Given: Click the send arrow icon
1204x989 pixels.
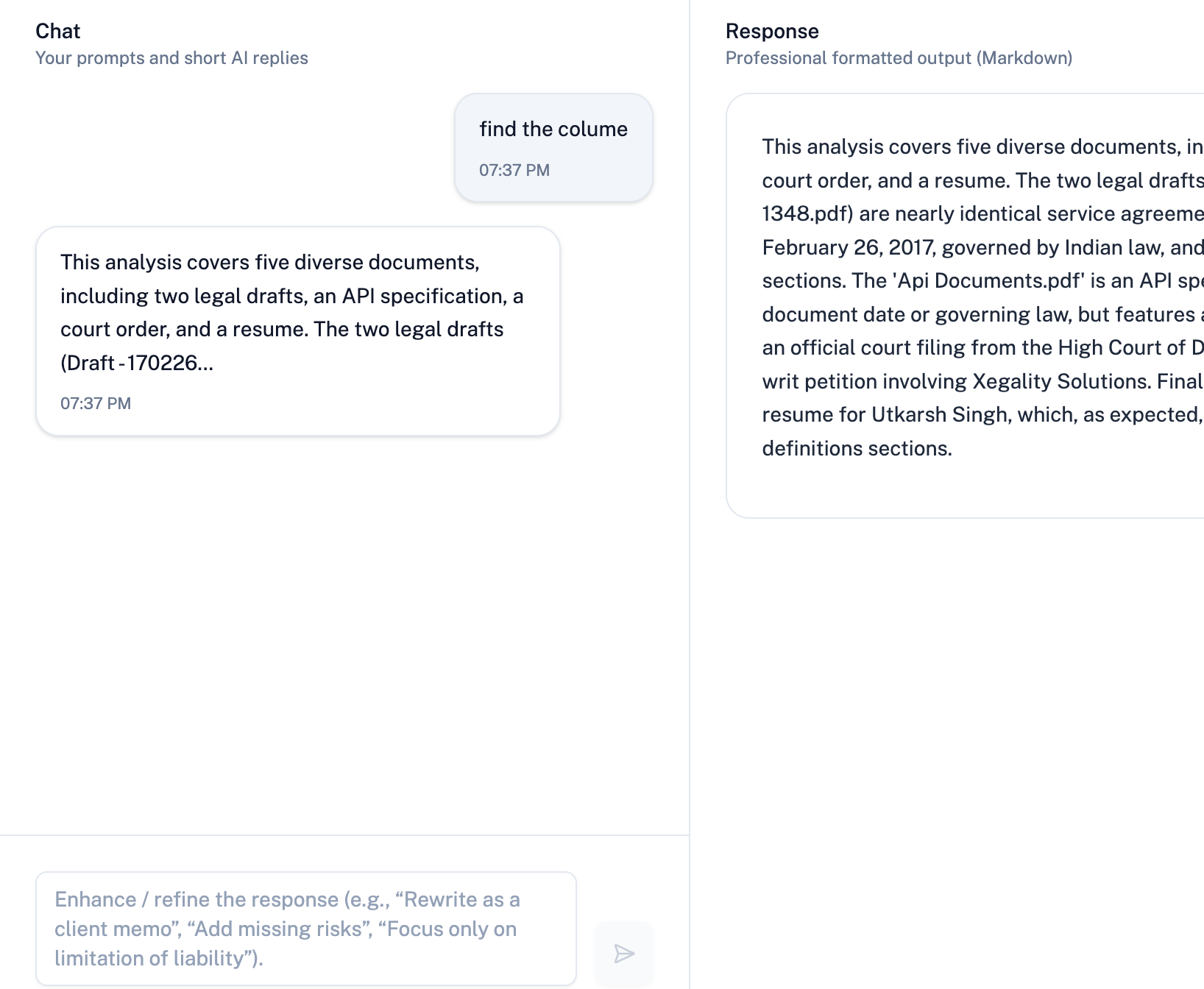Looking at the screenshot, I should pyautogui.click(x=623, y=954).
